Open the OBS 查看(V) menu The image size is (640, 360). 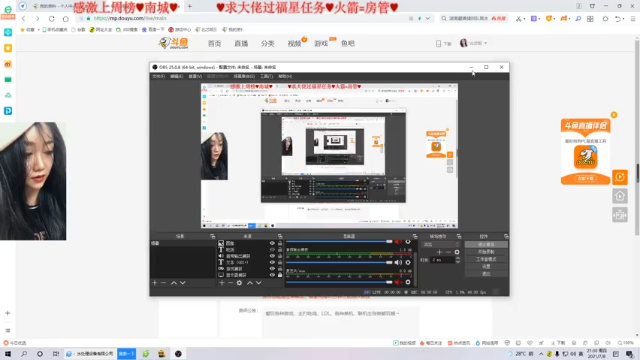pos(195,76)
